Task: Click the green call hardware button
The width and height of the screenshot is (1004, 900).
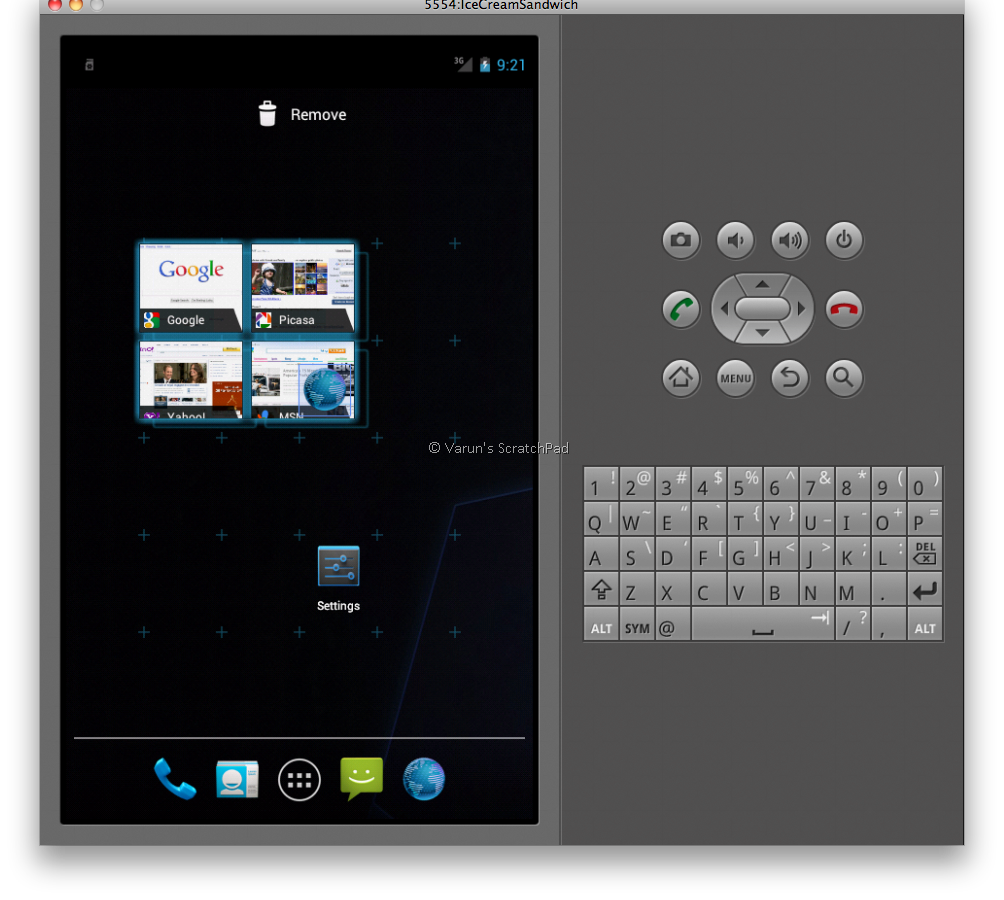Action: tap(681, 309)
